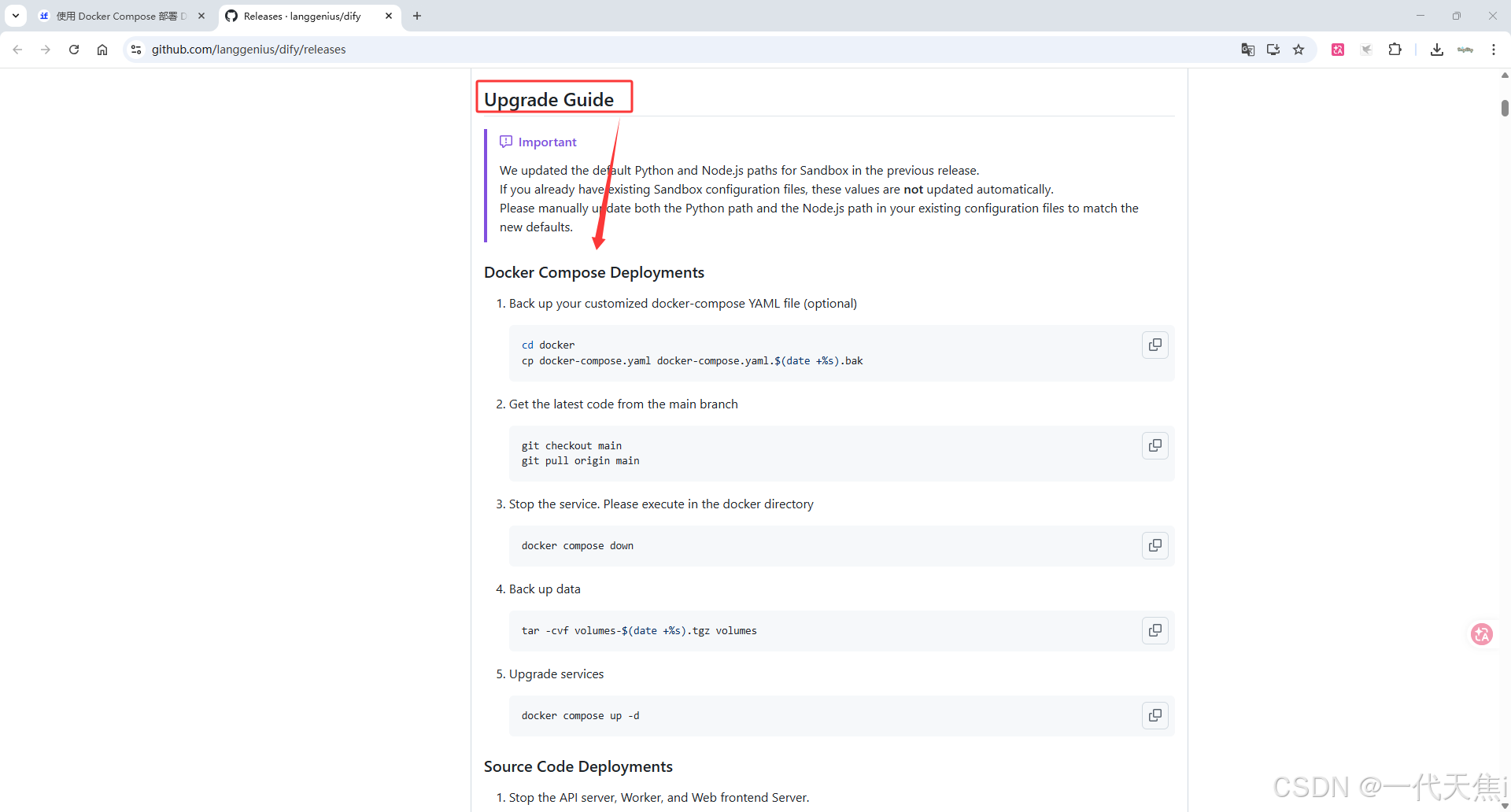Click the floating pink translate button
This screenshot has height=812, width=1511.
1482,634
